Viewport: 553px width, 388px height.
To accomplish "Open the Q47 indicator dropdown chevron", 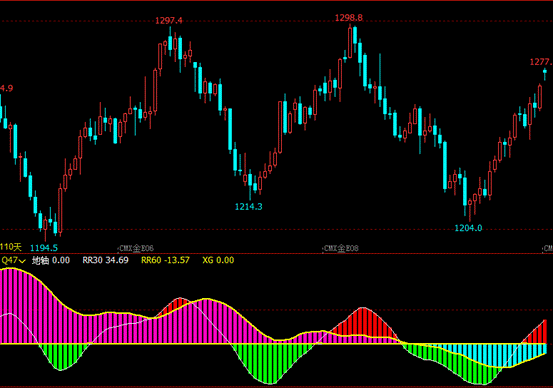I will click(x=23, y=261).
